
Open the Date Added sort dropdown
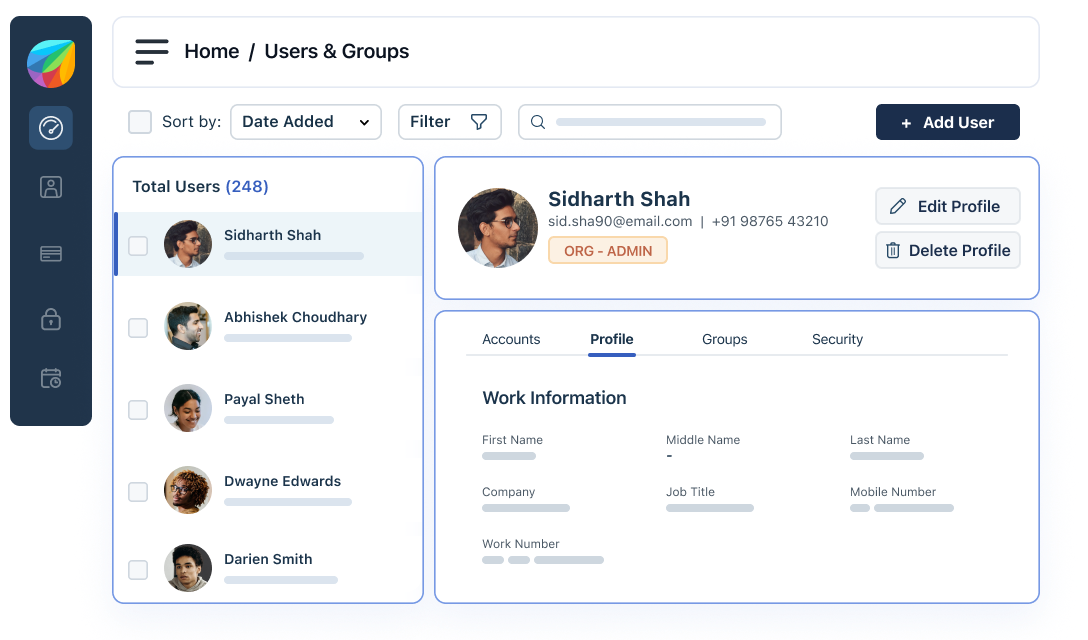tap(305, 121)
